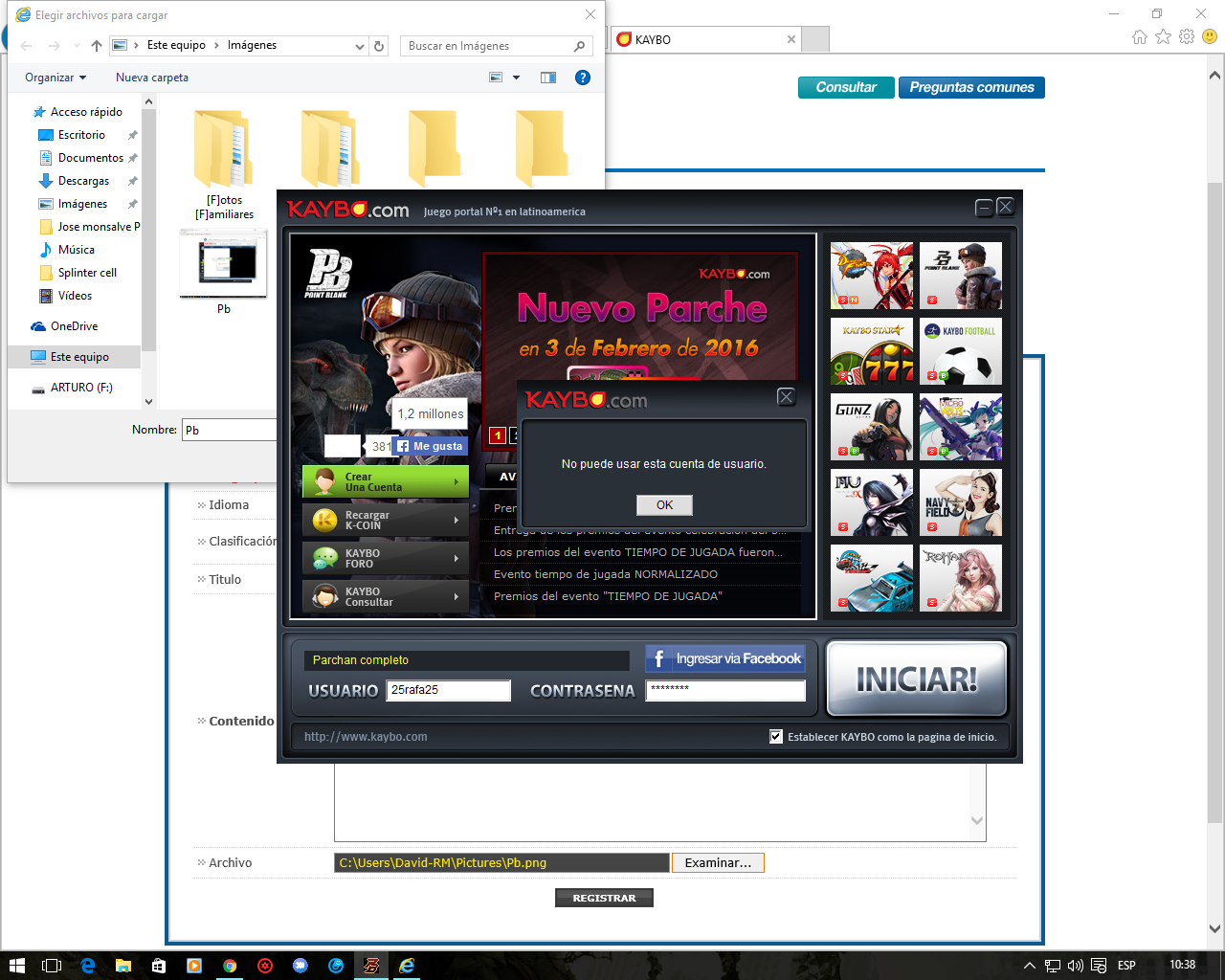Open the Kaybo Football game tile
This screenshot has width=1225, height=980.
click(960, 351)
